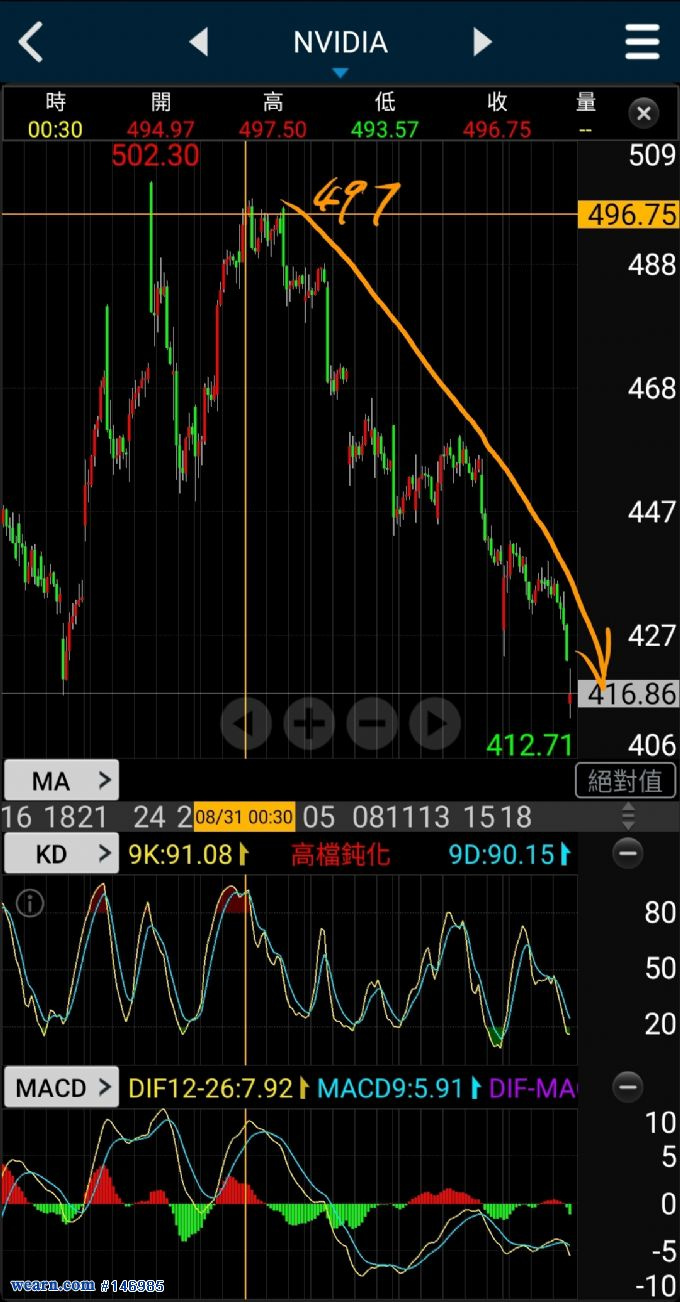Select the 08/31 00:30 date marker
This screenshot has width=680, height=1302.
(x=245, y=817)
